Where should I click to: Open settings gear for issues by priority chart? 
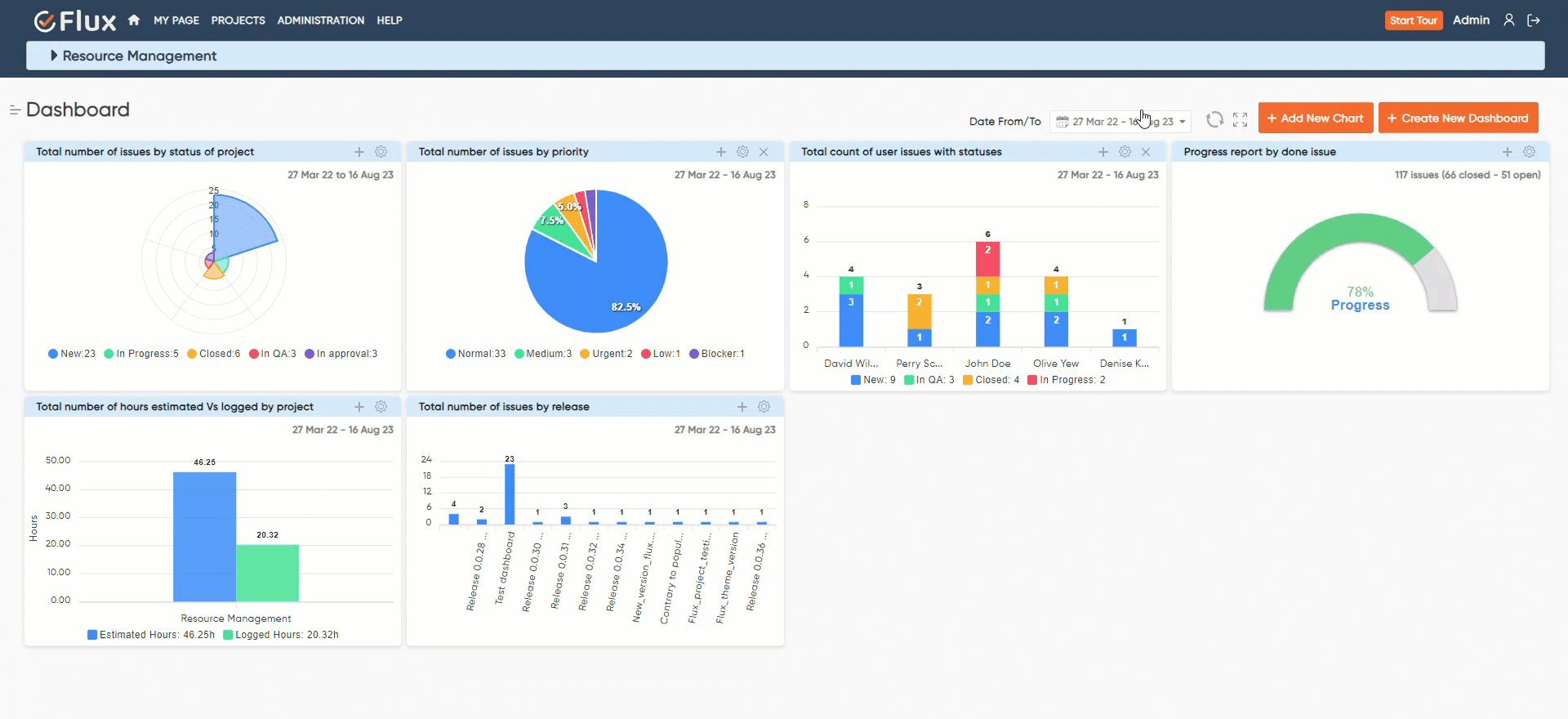pyautogui.click(x=742, y=152)
